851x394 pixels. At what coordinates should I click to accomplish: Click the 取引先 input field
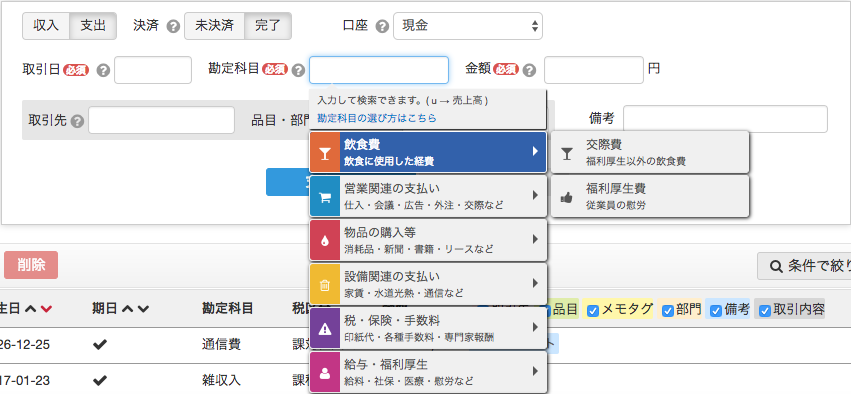(162, 120)
